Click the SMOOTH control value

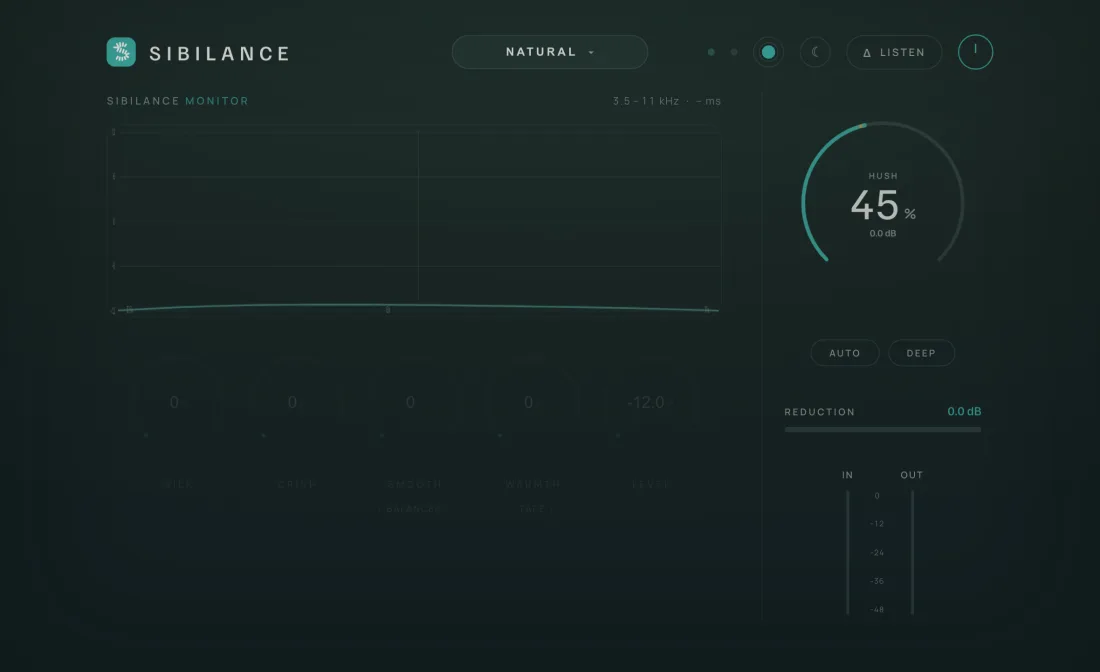410,403
